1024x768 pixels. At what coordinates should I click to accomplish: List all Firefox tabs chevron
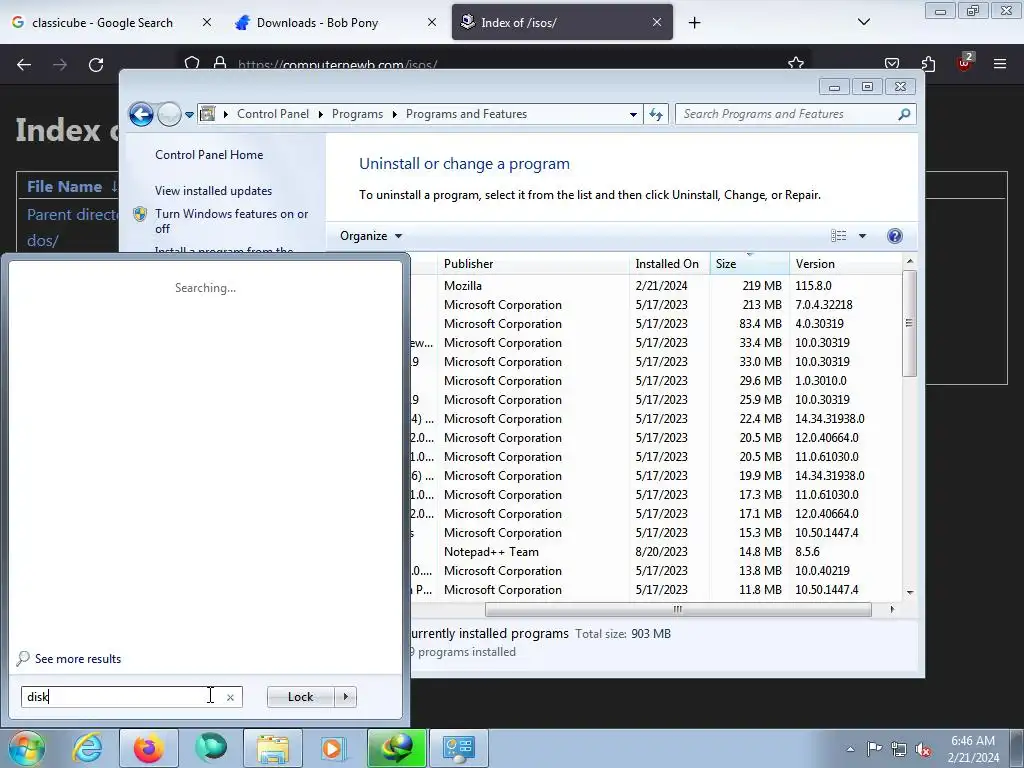[863, 22]
